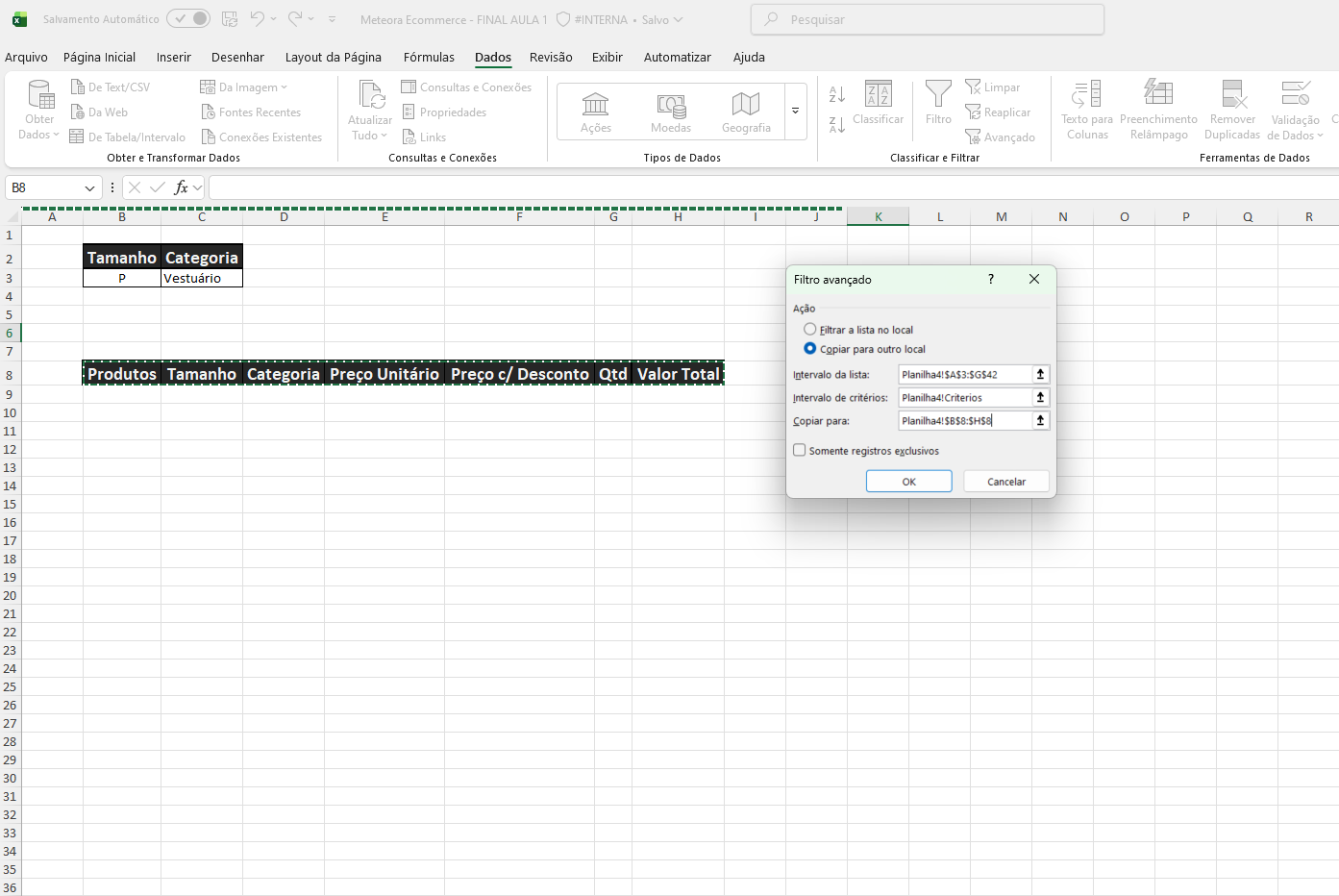Click the Preenchimento Relâmpago icon

[x=1158, y=94]
